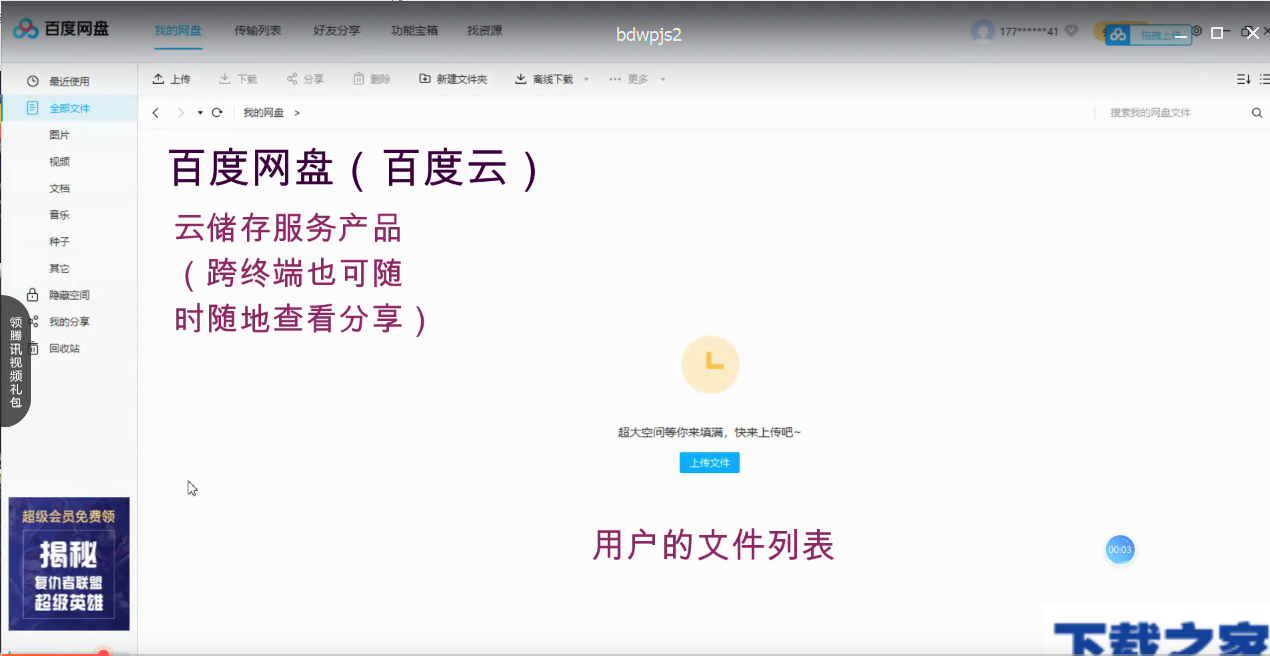Viewport: 1270px width, 656px height.
Task: Click the 新建文件夹 (New Folder) icon
Action: [x=423, y=79]
